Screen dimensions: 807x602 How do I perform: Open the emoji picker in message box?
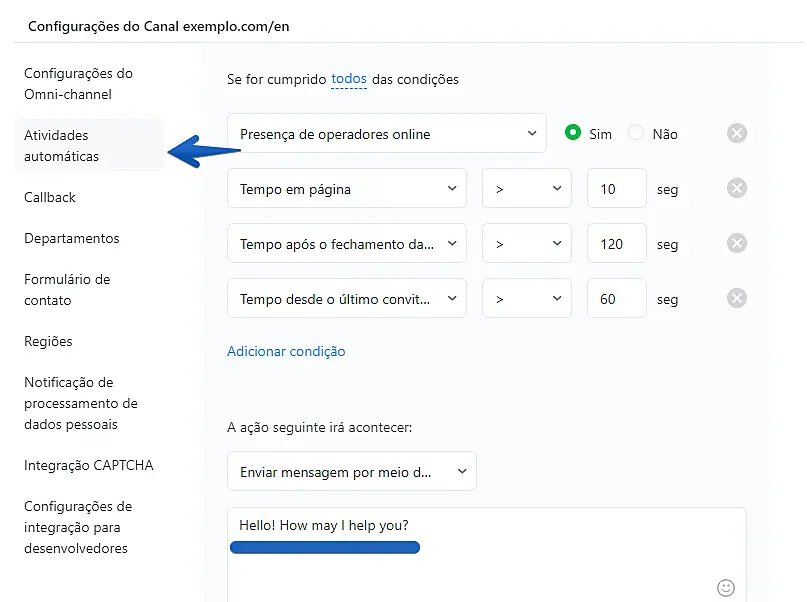pyautogui.click(x=727, y=587)
